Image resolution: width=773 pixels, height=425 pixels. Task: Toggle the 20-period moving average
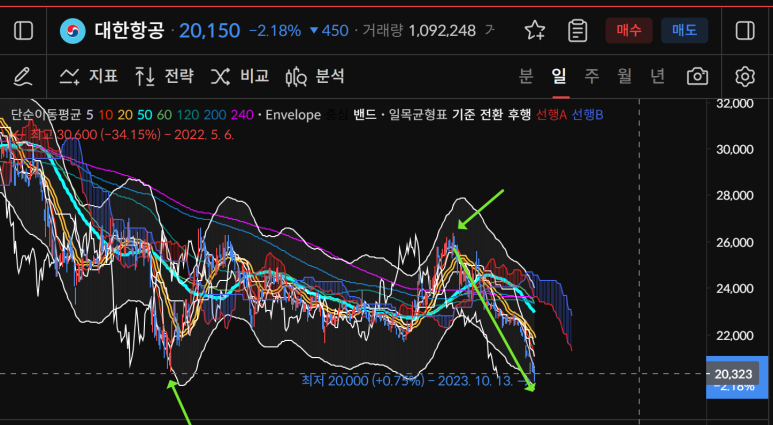(125, 115)
